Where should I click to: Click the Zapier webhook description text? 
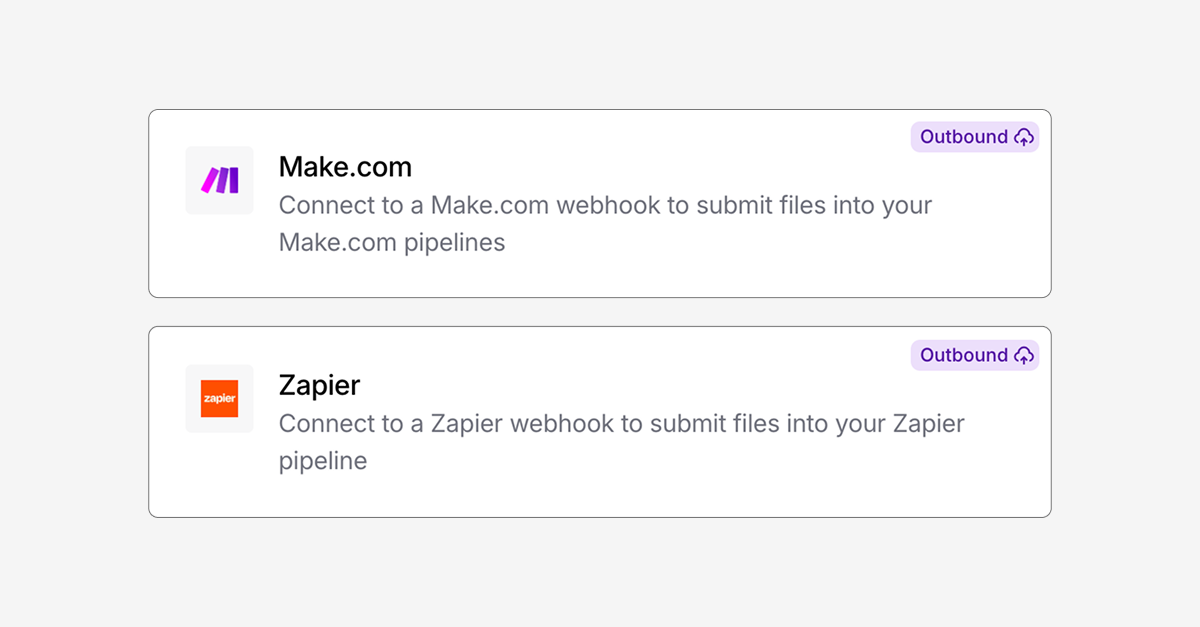click(622, 442)
